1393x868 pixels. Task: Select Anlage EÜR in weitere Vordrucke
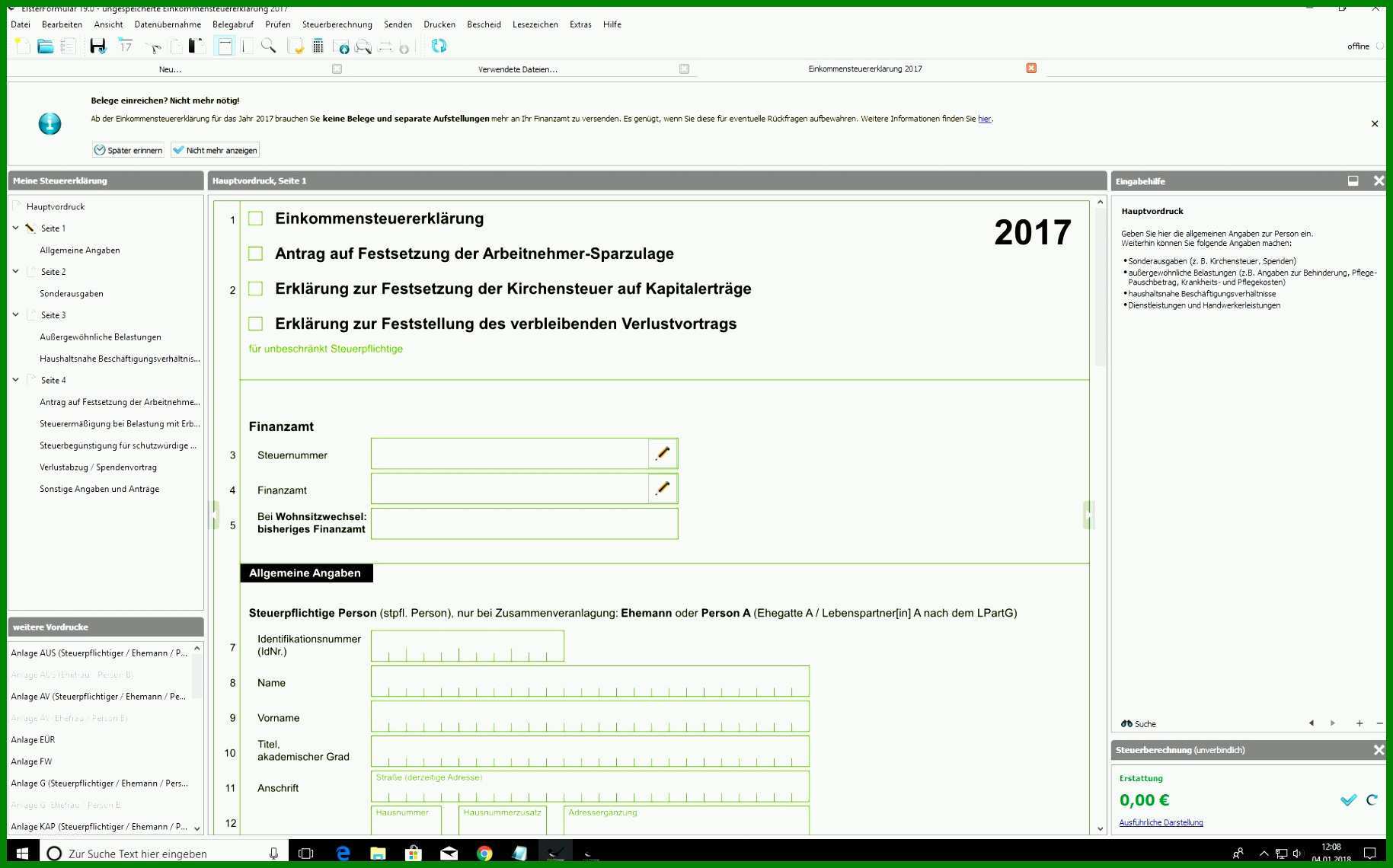tap(33, 739)
